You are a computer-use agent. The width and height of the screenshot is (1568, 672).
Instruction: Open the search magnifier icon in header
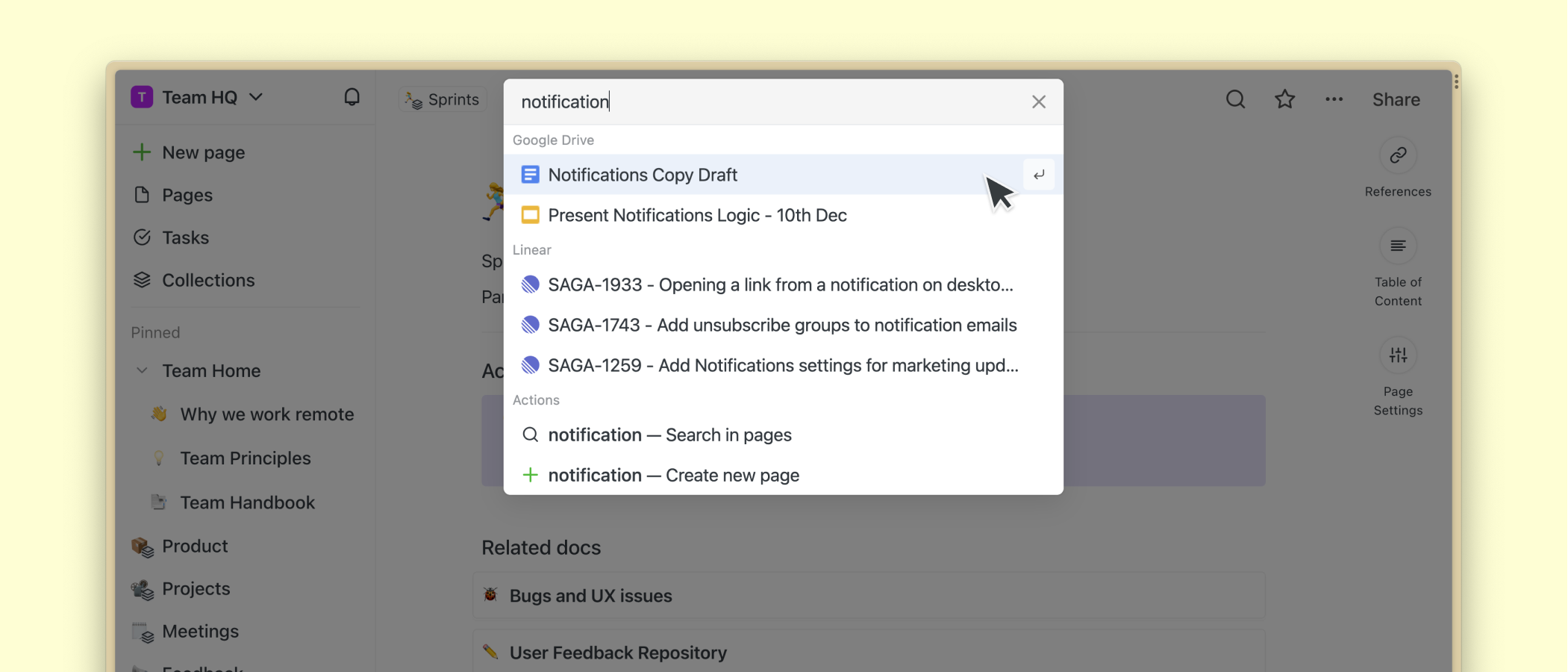coord(1235,99)
